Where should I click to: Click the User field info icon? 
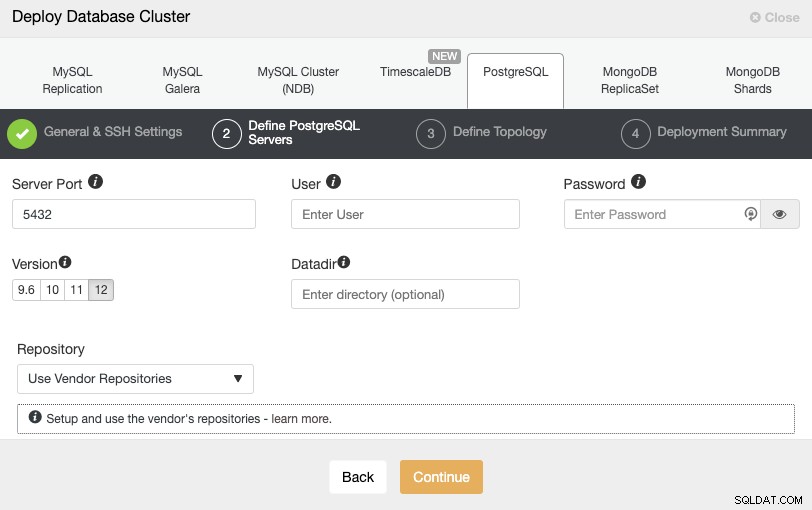point(334,182)
